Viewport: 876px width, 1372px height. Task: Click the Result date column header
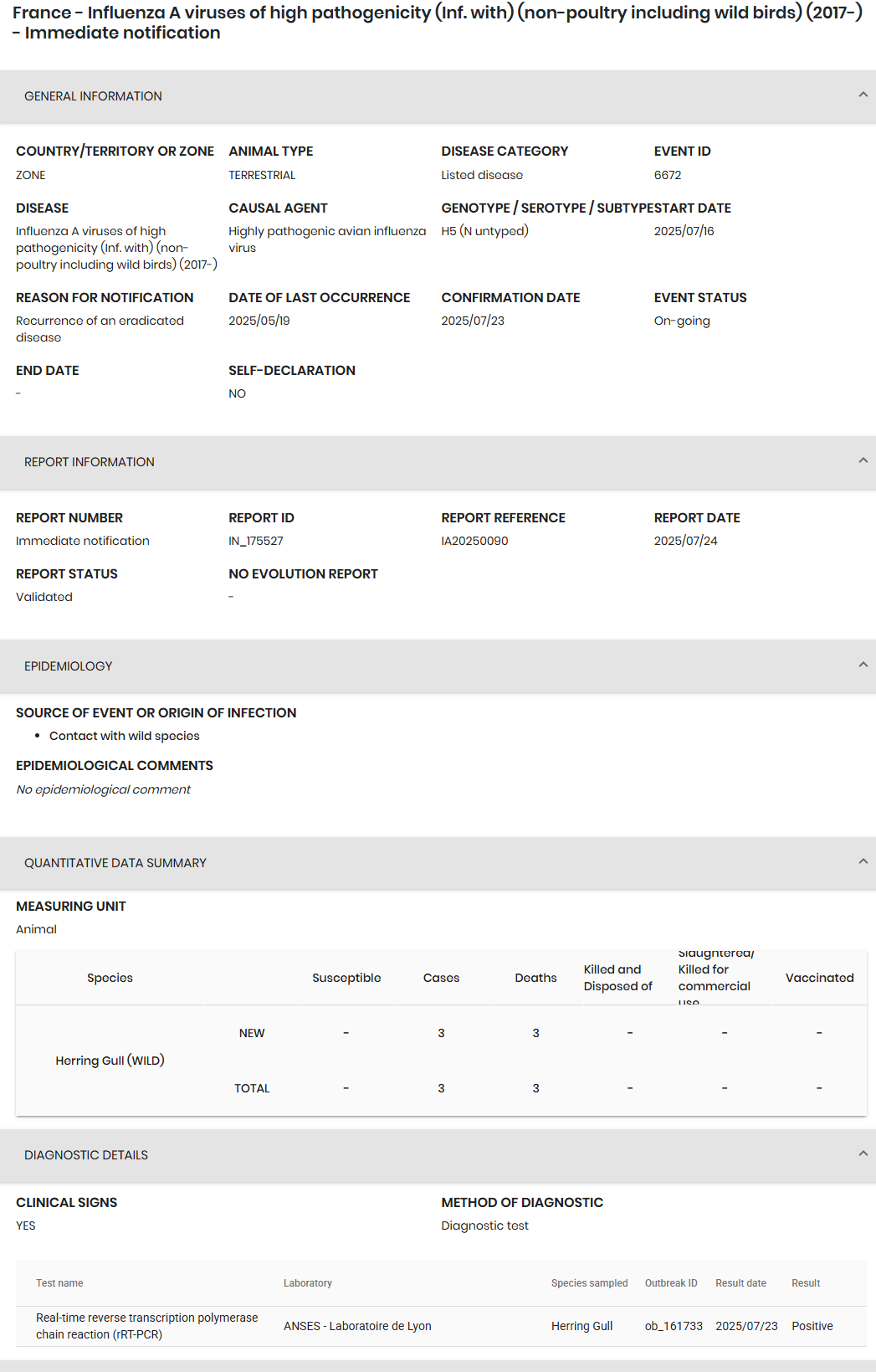[x=740, y=1283]
